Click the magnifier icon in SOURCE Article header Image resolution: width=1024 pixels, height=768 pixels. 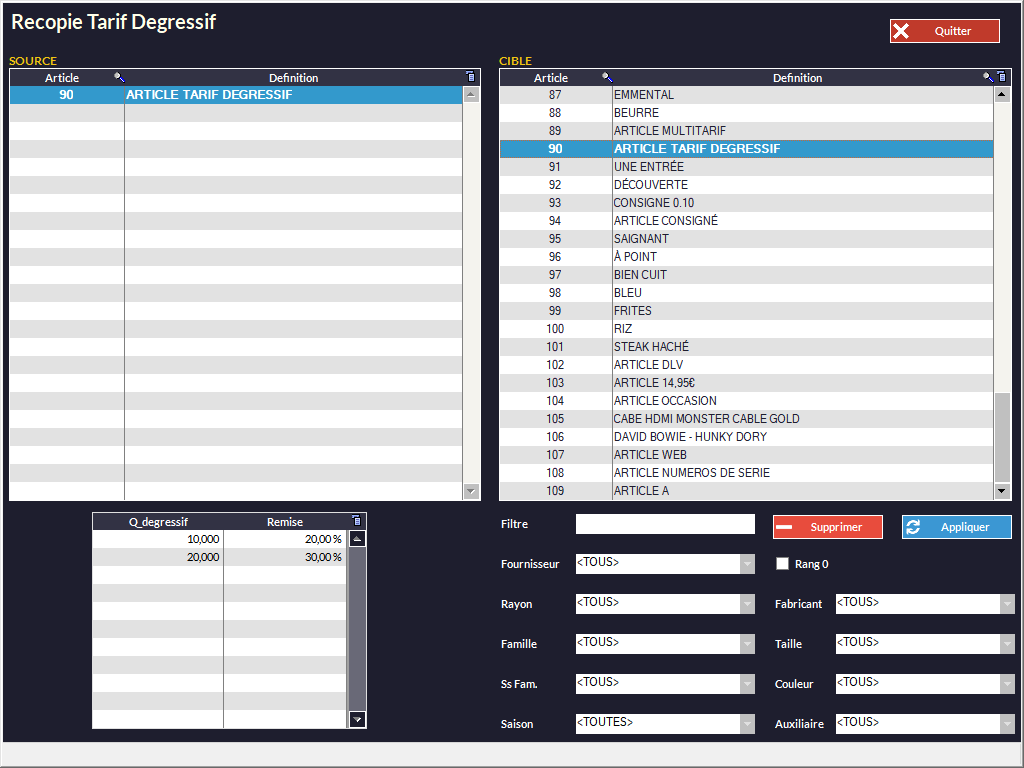(x=119, y=77)
